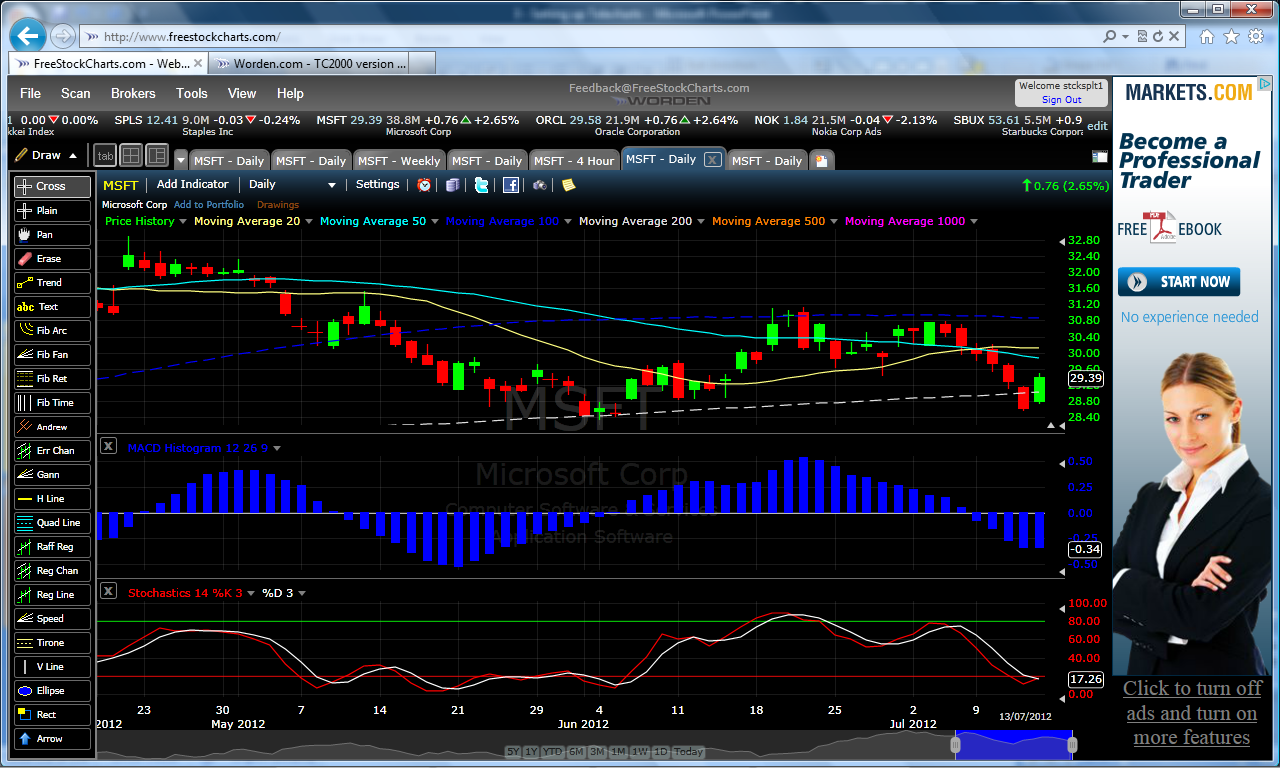Switch to the four-pane grid layout
Viewport: 1280px width, 768px height.
pos(131,156)
